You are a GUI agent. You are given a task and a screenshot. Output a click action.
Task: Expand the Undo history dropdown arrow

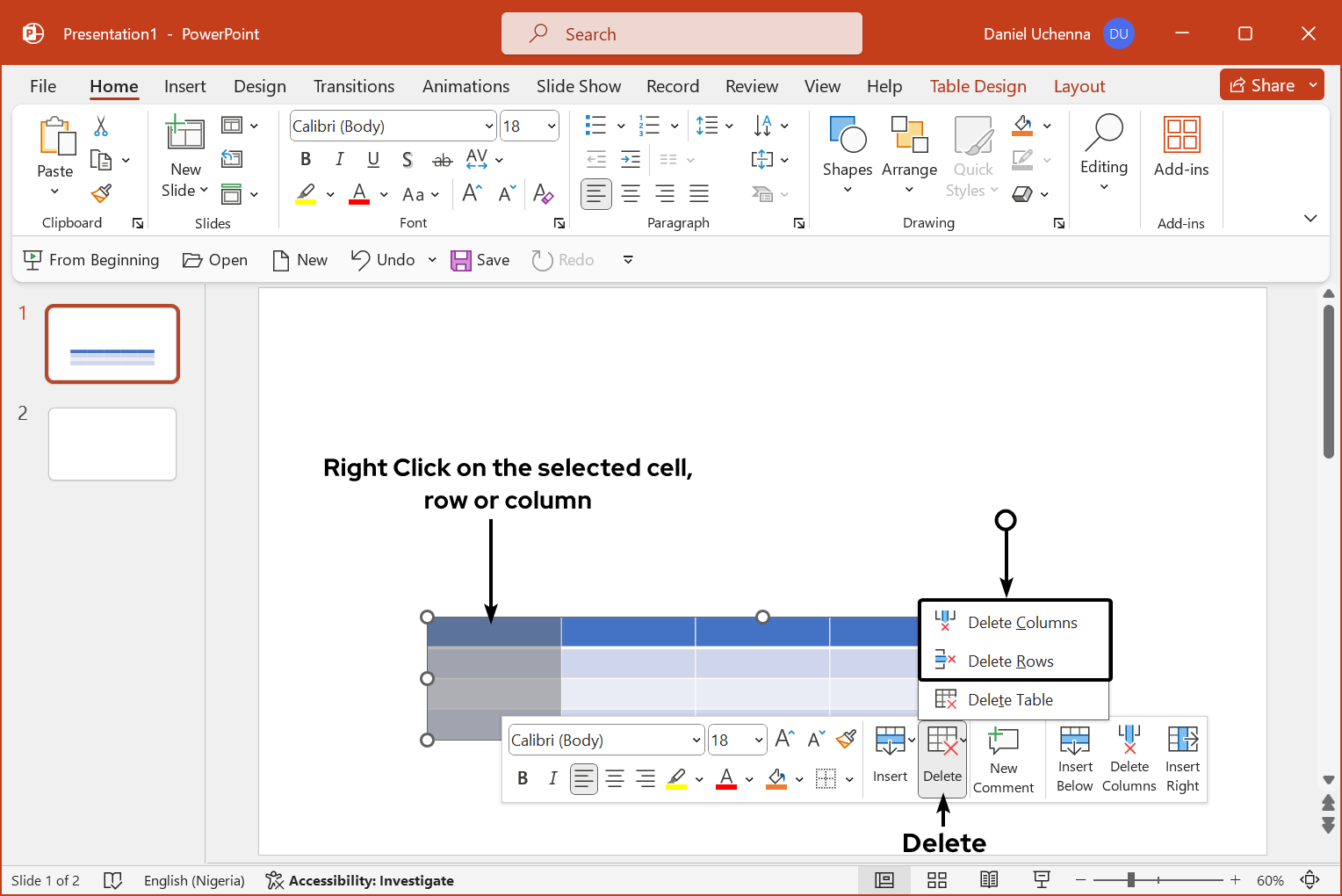432,260
